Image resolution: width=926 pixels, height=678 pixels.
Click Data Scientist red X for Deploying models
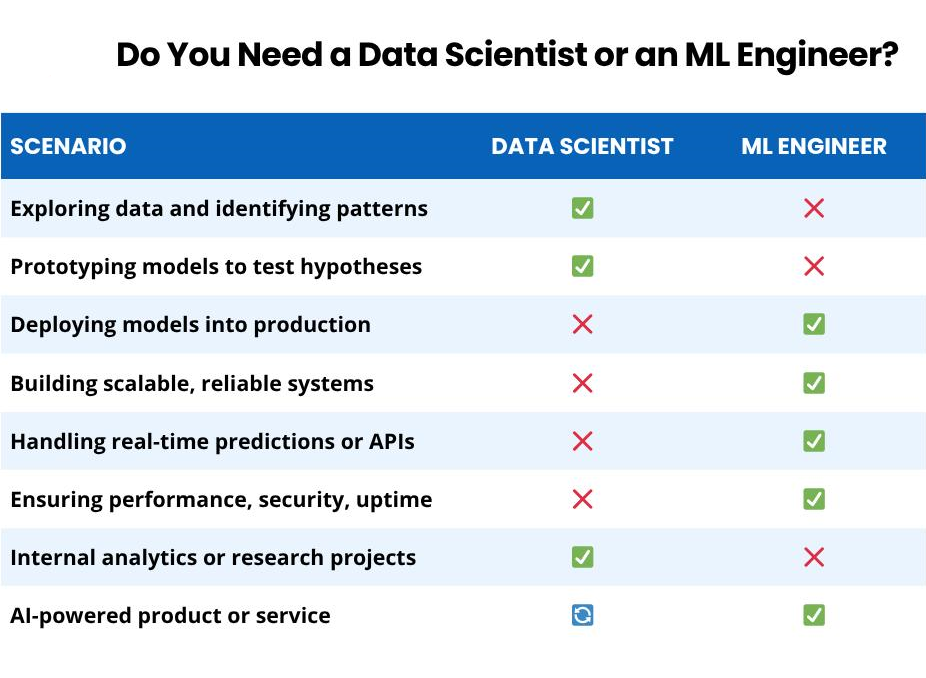pos(582,324)
